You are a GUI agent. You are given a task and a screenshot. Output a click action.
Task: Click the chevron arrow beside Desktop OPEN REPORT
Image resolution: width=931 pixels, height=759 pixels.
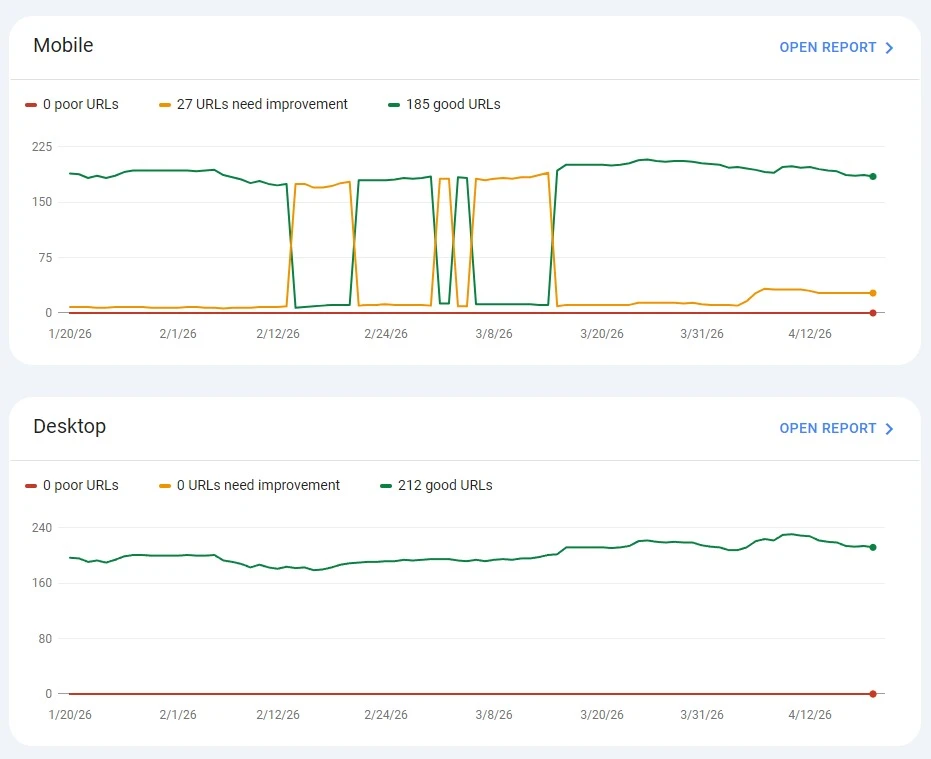[x=889, y=428]
